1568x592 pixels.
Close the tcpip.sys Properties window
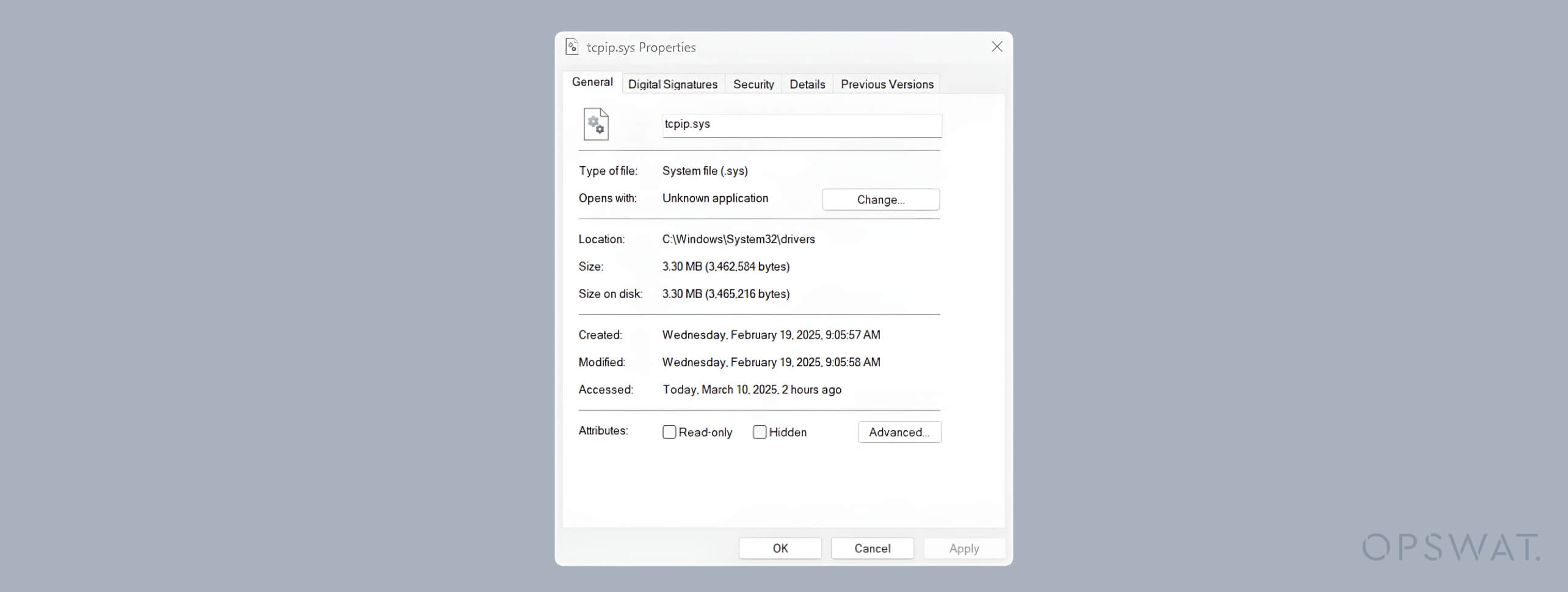coord(996,46)
